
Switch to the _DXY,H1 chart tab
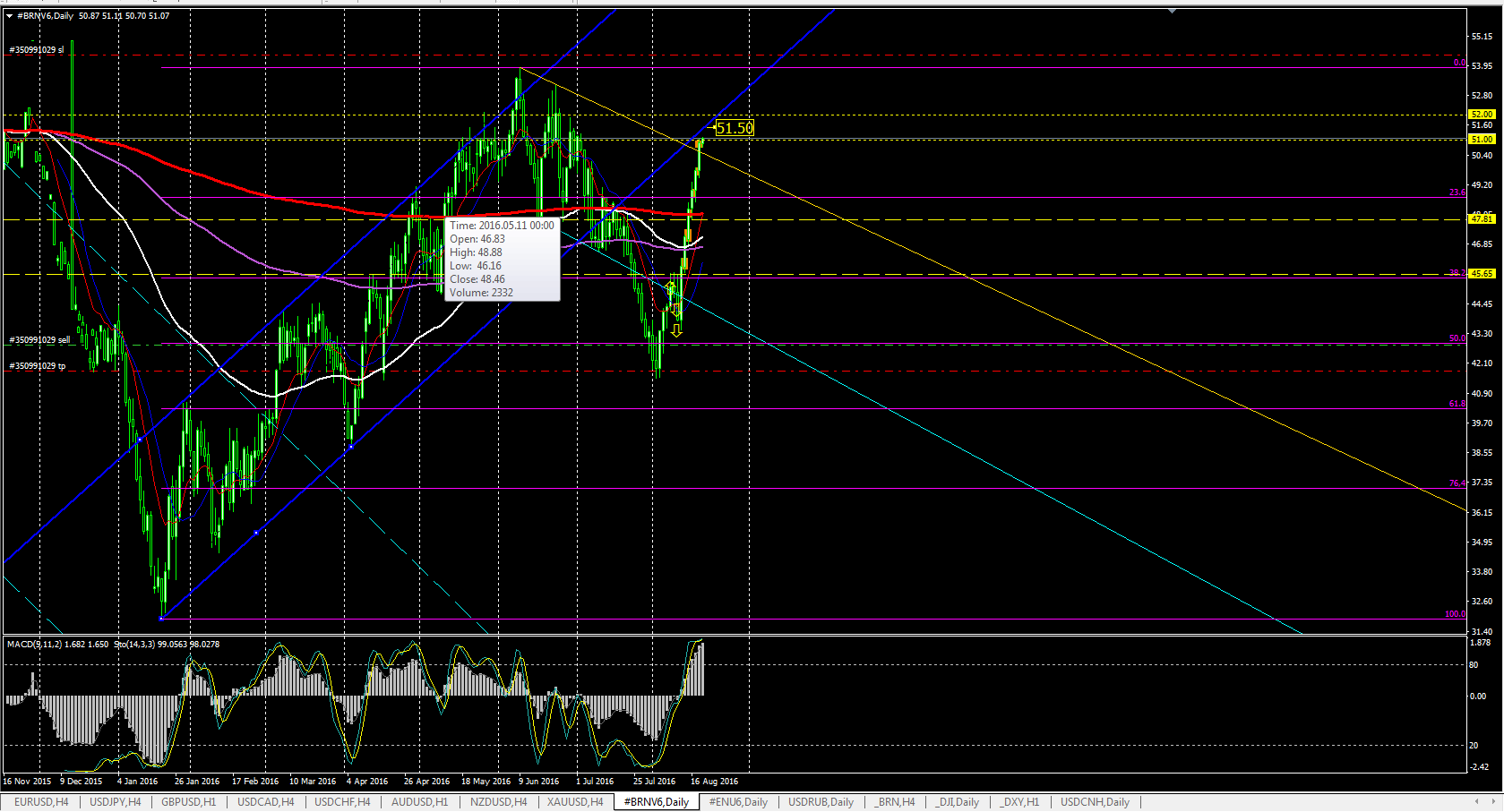coord(1019,802)
